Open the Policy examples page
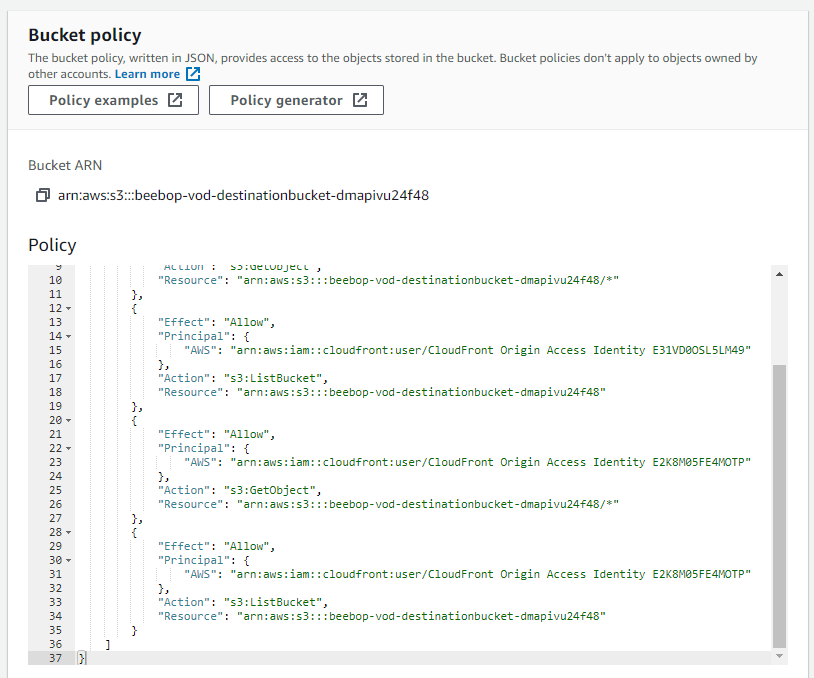This screenshot has height=678, width=814. point(114,100)
